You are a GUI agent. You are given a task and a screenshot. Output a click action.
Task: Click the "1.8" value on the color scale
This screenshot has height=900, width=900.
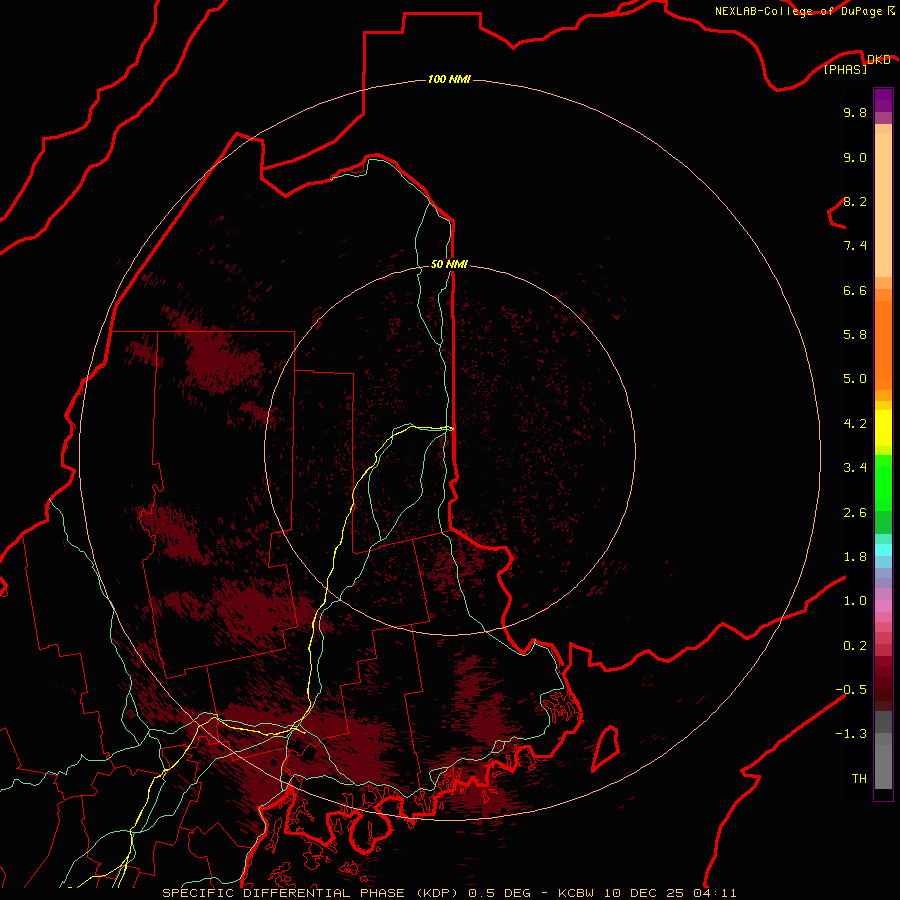[855, 556]
